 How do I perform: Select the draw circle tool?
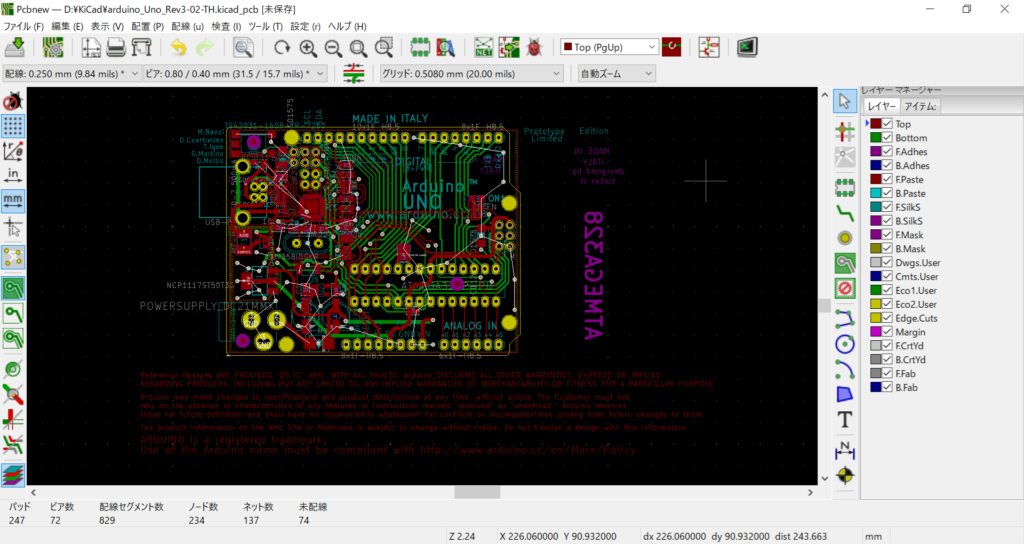click(845, 344)
